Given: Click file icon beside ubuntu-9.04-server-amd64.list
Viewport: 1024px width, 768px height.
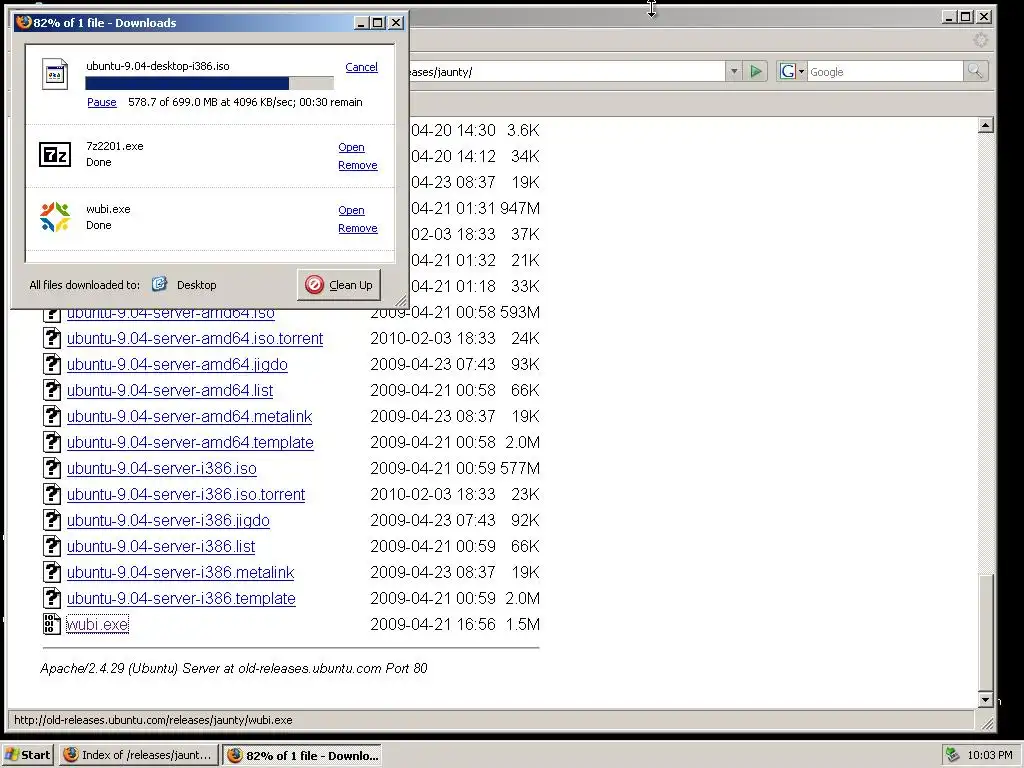Looking at the screenshot, I should 52,390.
